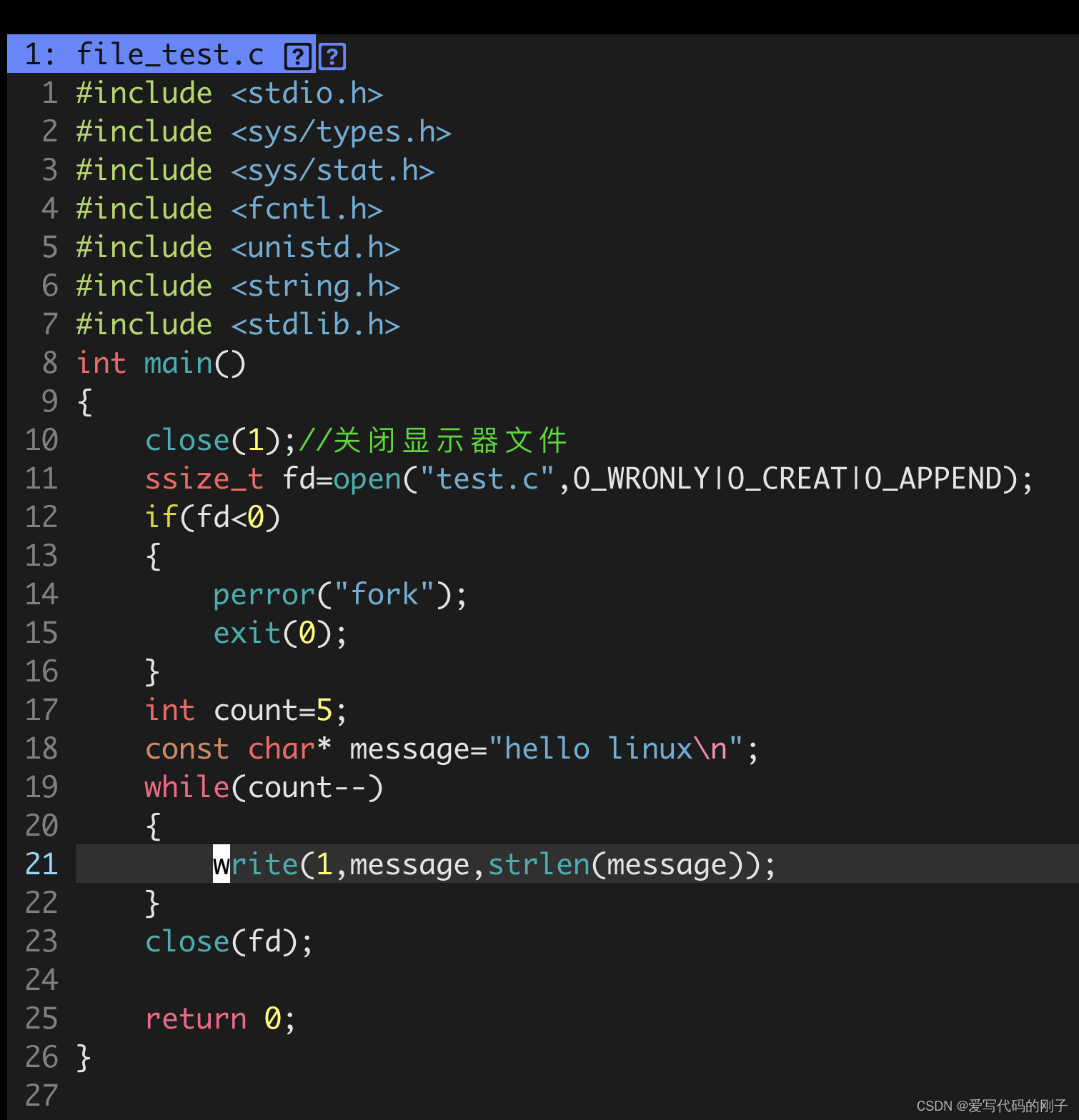
Task: Click the close(fd); statement
Action: click(x=229, y=942)
